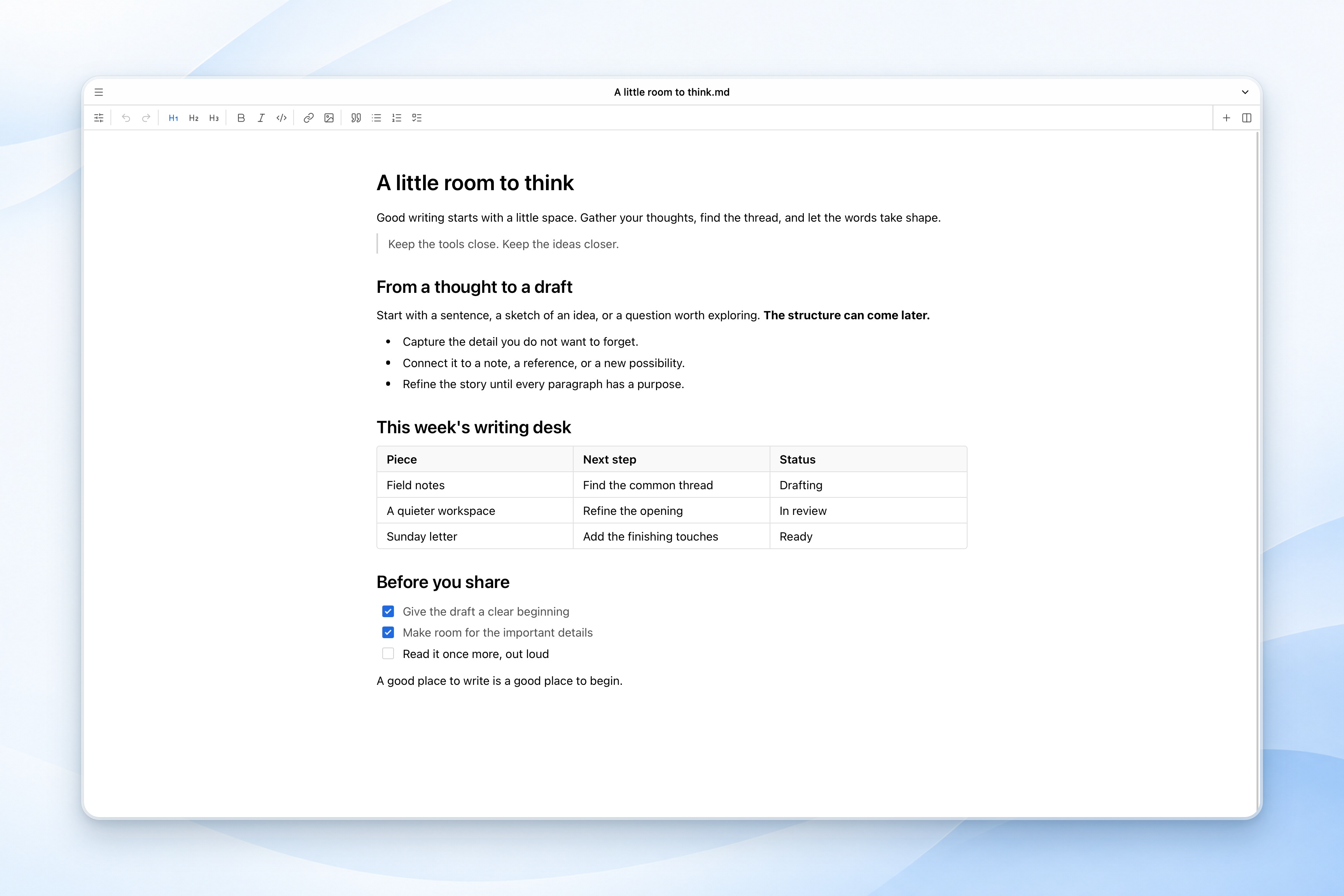The image size is (1344, 896).
Task: Toggle italic formatting
Action: (261, 118)
